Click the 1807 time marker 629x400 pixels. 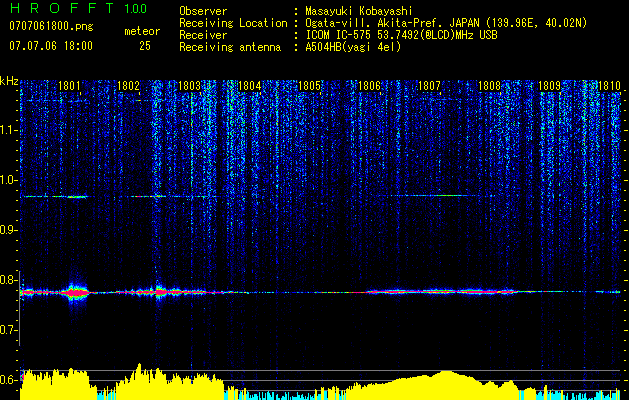[x=429, y=85]
